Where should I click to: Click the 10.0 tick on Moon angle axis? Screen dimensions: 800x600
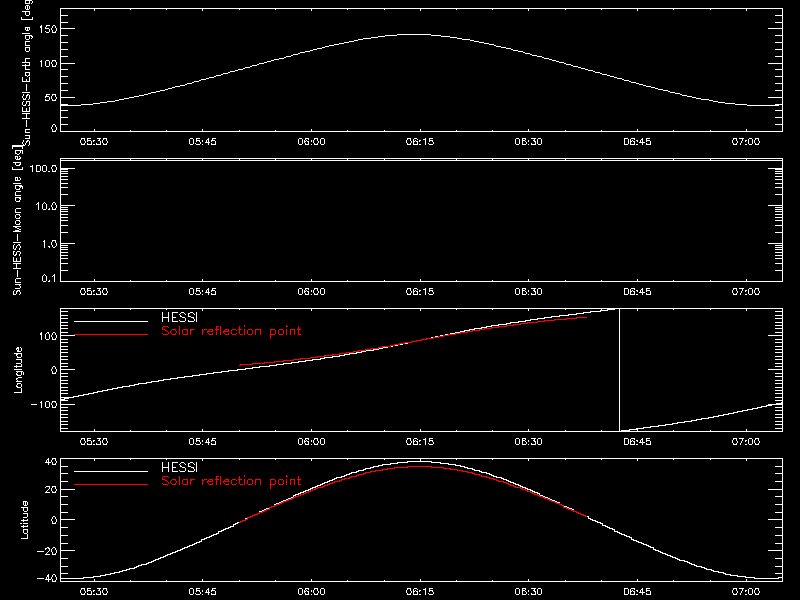click(46, 206)
